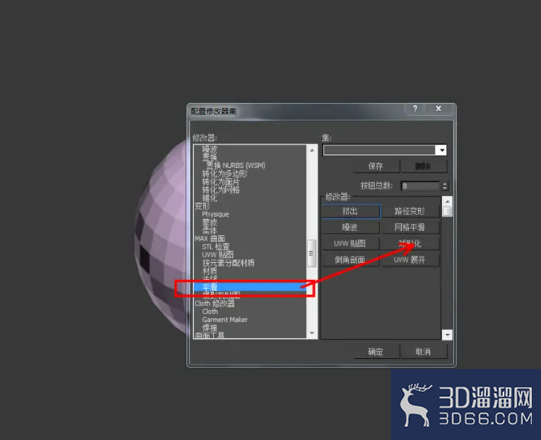Select 锥化 in the modifier list

point(210,198)
